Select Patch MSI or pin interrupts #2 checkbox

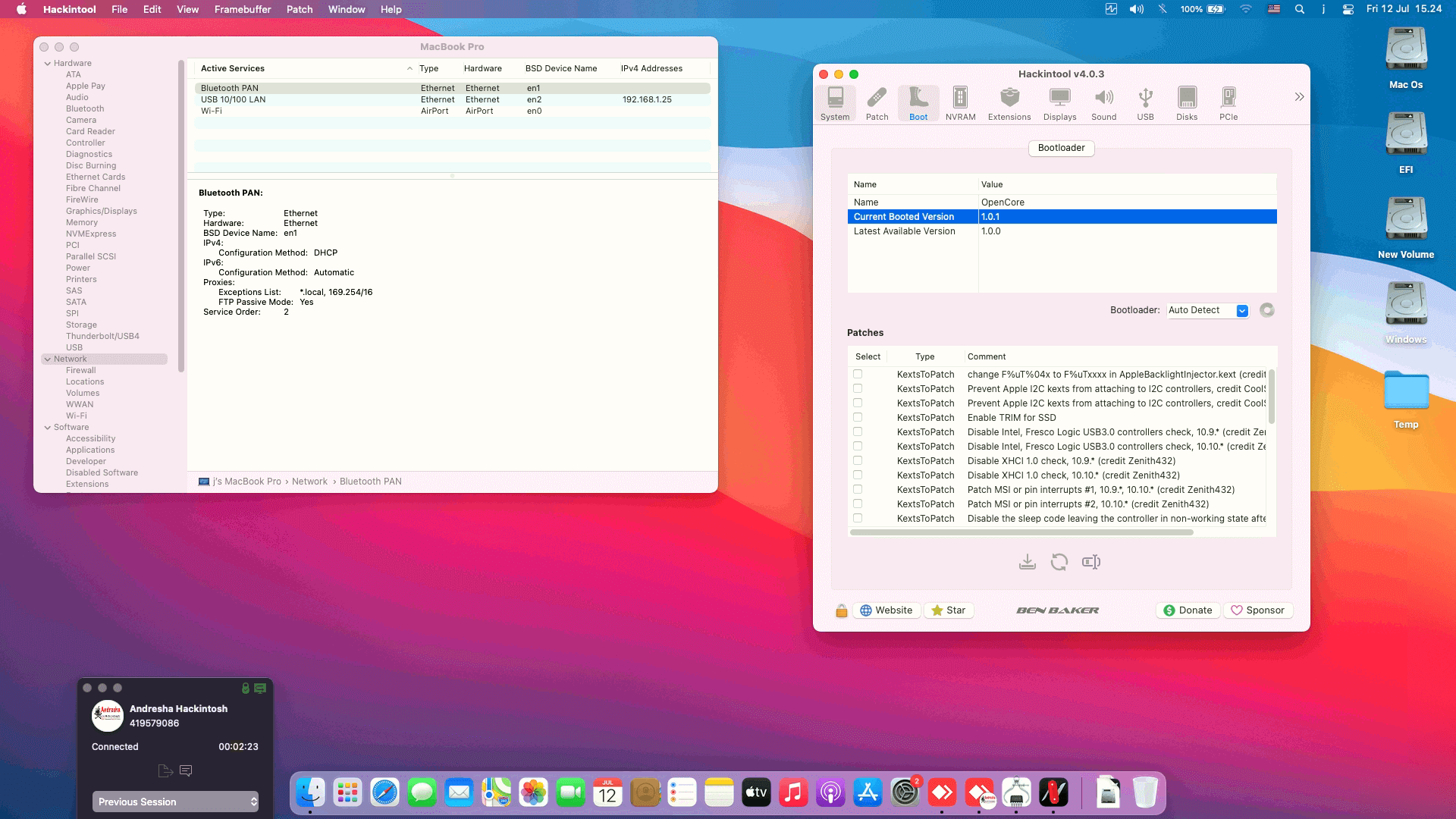pyautogui.click(x=858, y=504)
